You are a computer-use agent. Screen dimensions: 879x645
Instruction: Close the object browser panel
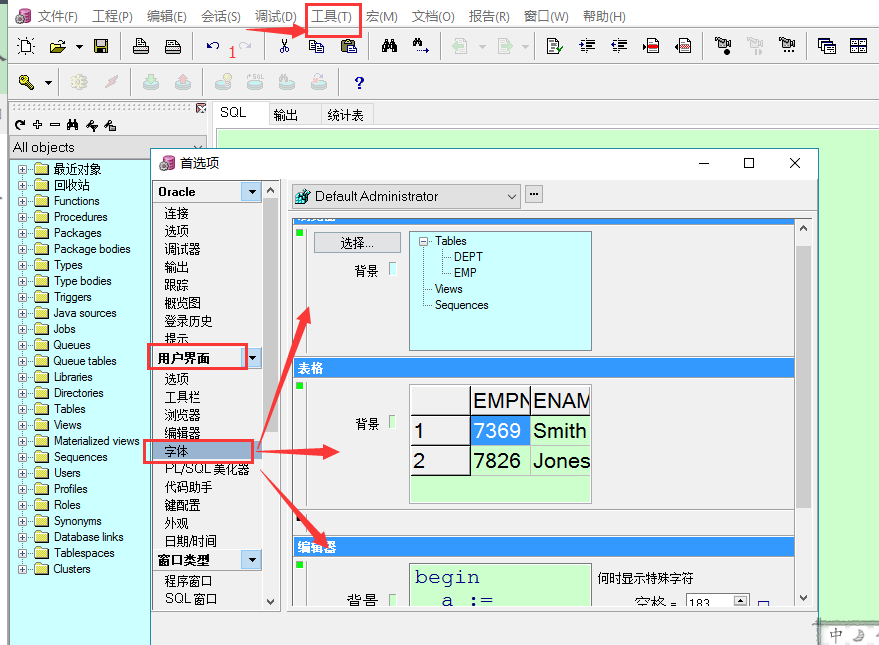(201, 108)
